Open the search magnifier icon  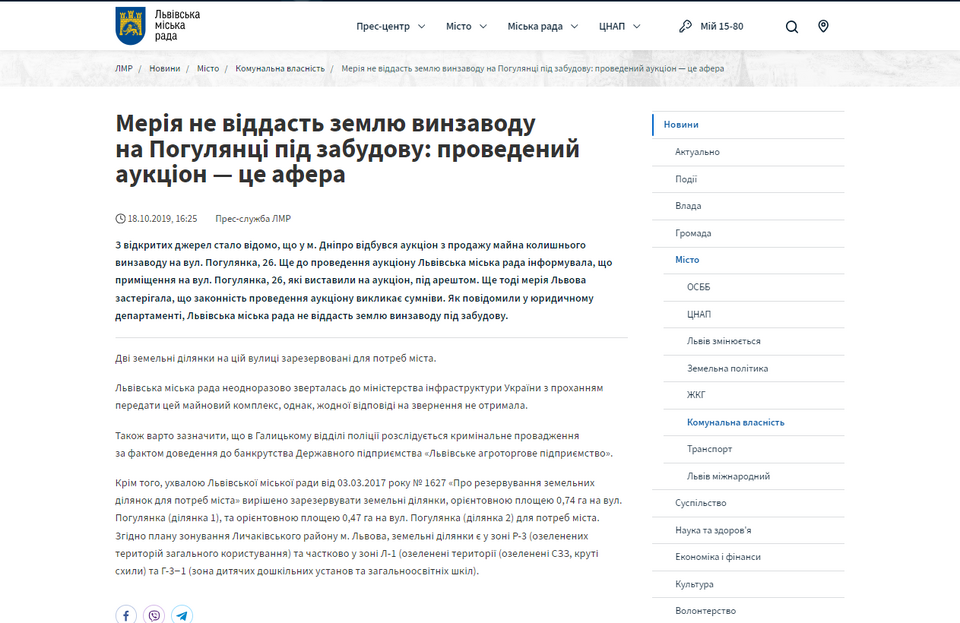792,27
